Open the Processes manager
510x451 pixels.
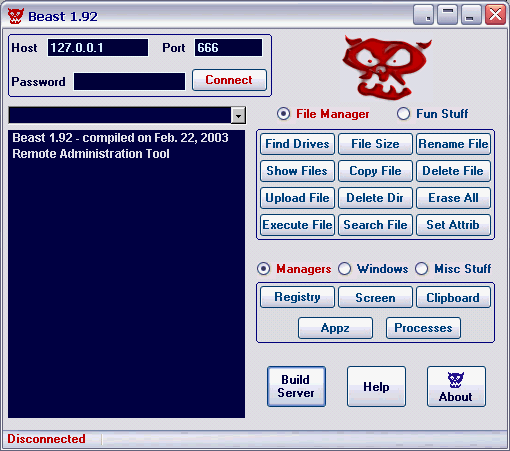423,328
